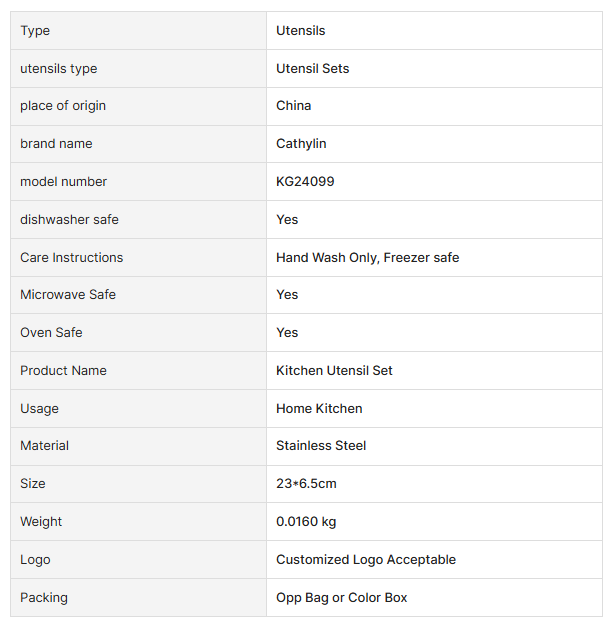Click the 'dishwasher safe' label
616x627 pixels.
tap(69, 220)
